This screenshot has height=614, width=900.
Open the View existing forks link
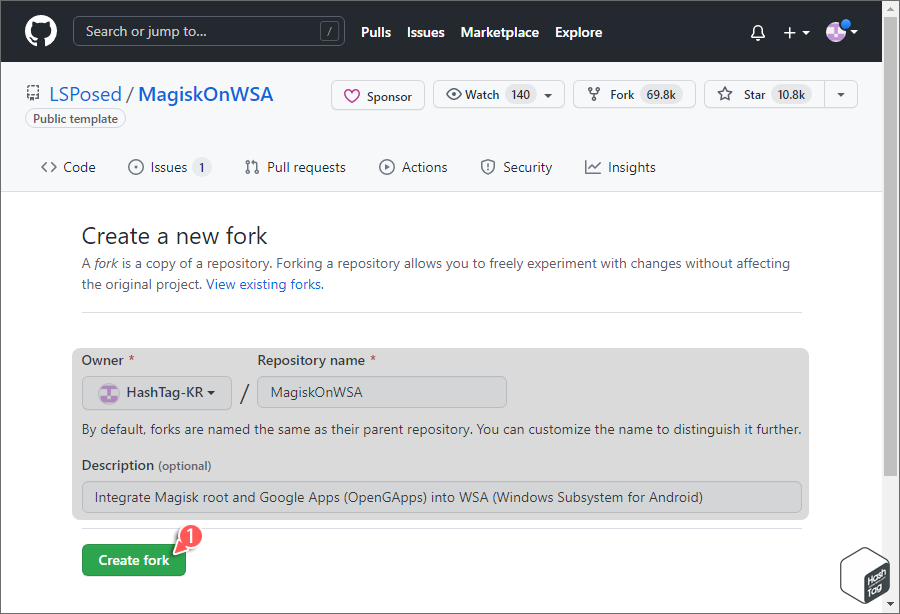(x=263, y=284)
